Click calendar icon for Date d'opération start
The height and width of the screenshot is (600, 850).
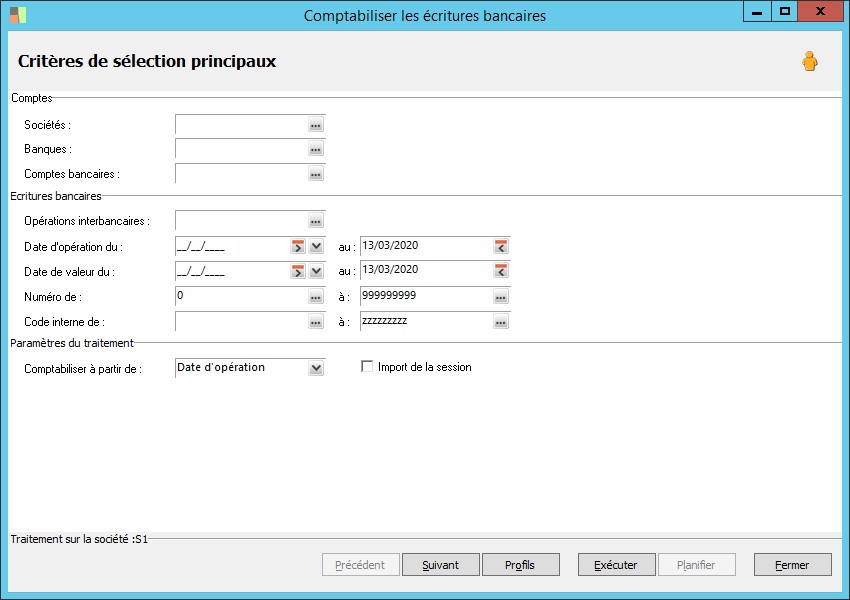pyautogui.click(x=298, y=247)
